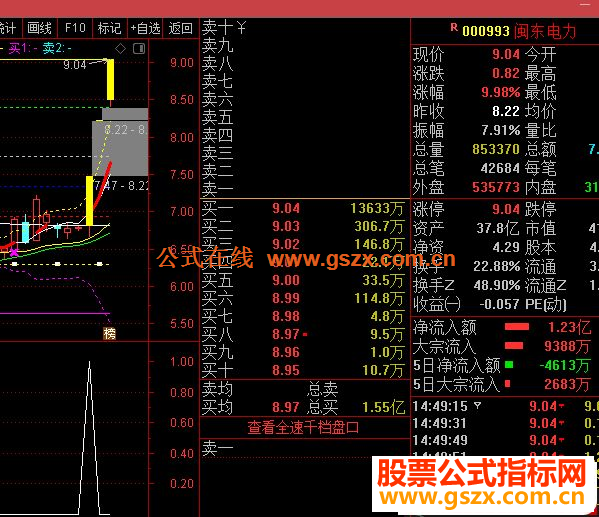Click buy-one volume 13633万

(x=377, y=208)
